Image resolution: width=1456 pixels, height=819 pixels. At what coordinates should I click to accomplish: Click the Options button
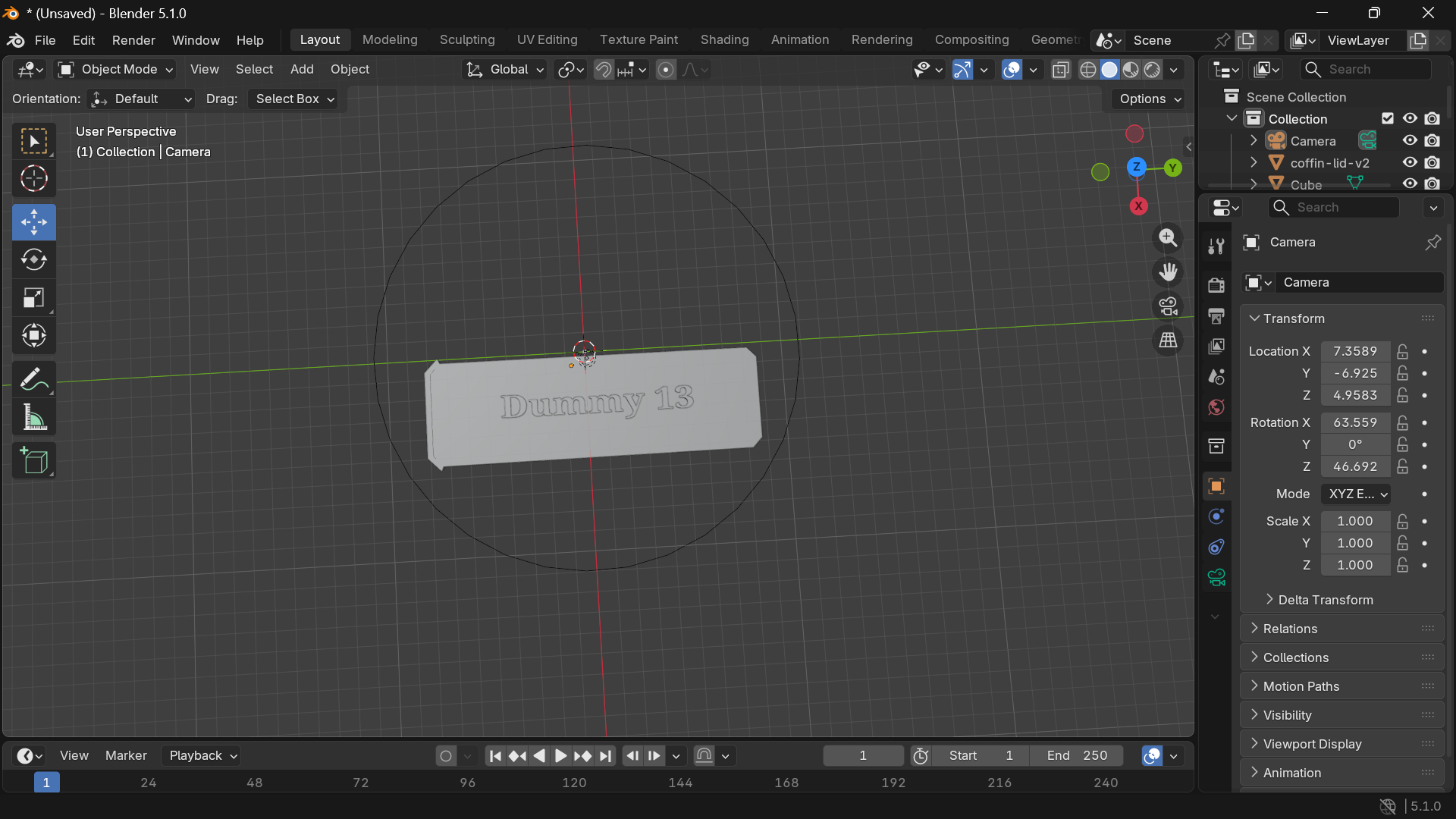click(x=1150, y=99)
